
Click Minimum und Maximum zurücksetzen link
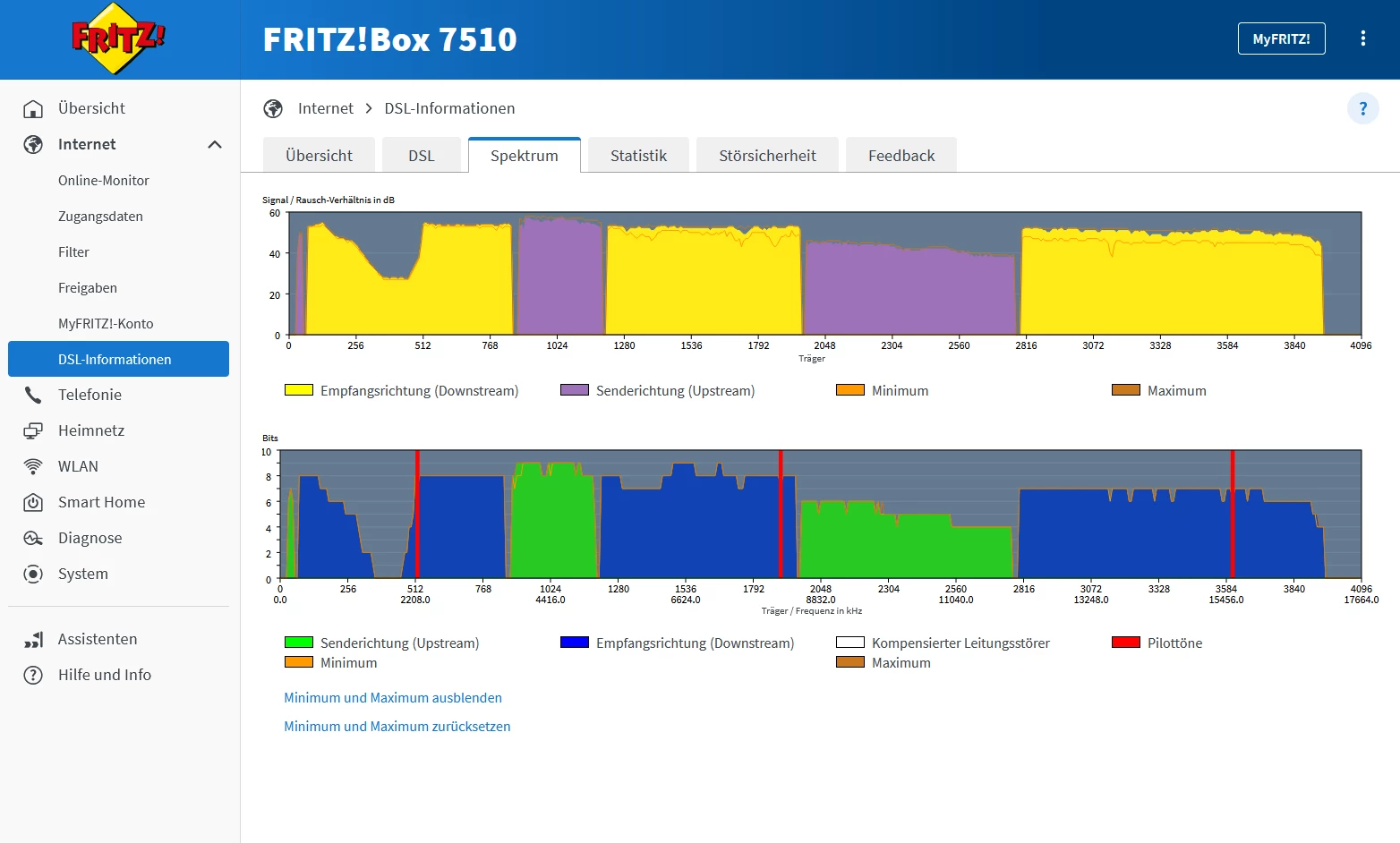[x=397, y=727]
